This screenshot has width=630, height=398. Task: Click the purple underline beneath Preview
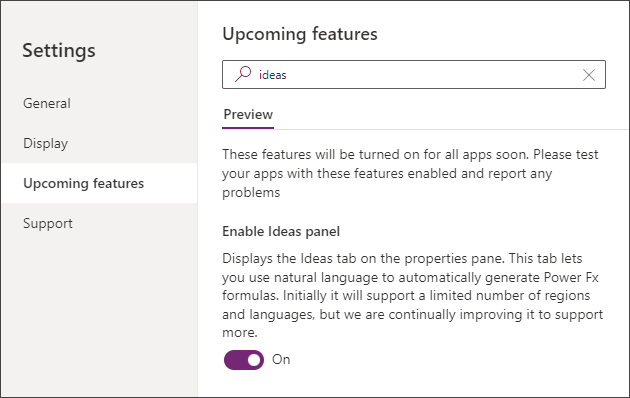(x=248, y=128)
